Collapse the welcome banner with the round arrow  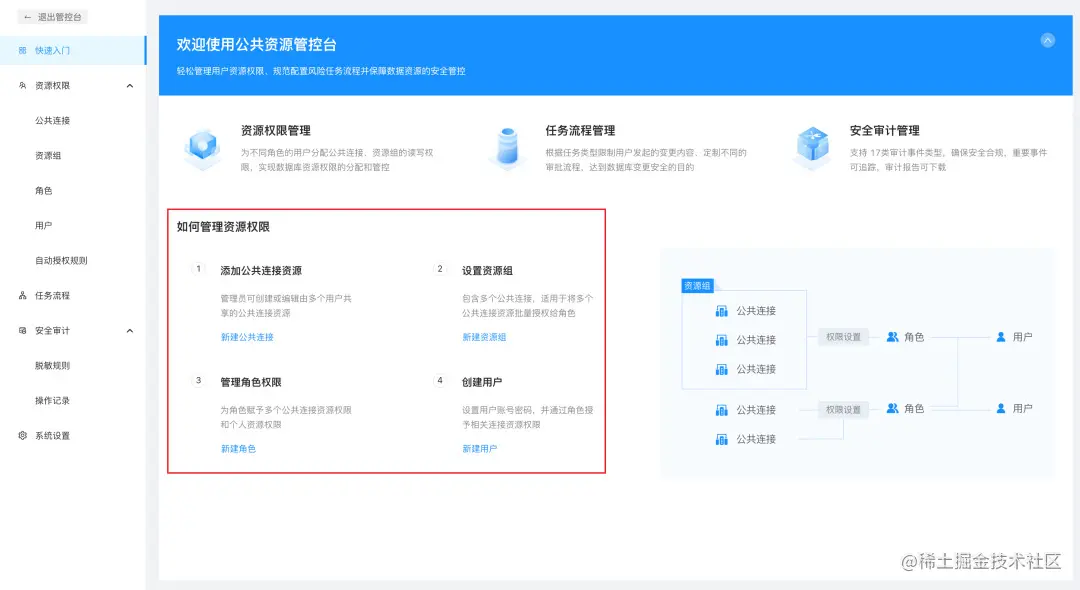(x=1048, y=41)
